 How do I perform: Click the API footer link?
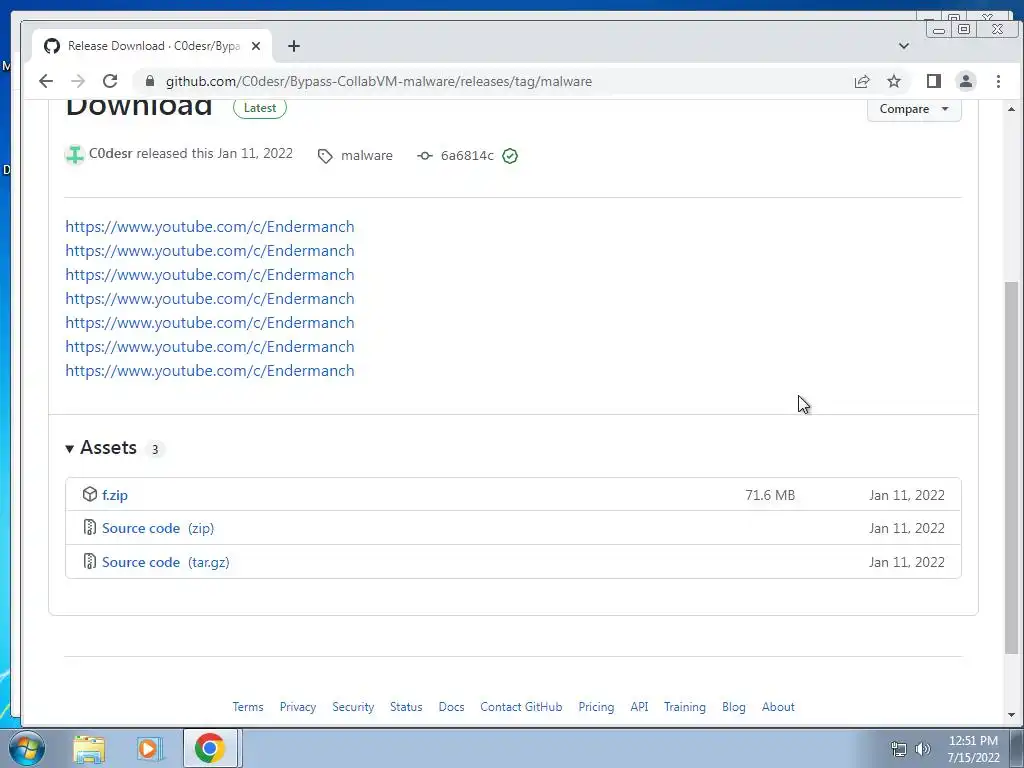coord(639,707)
